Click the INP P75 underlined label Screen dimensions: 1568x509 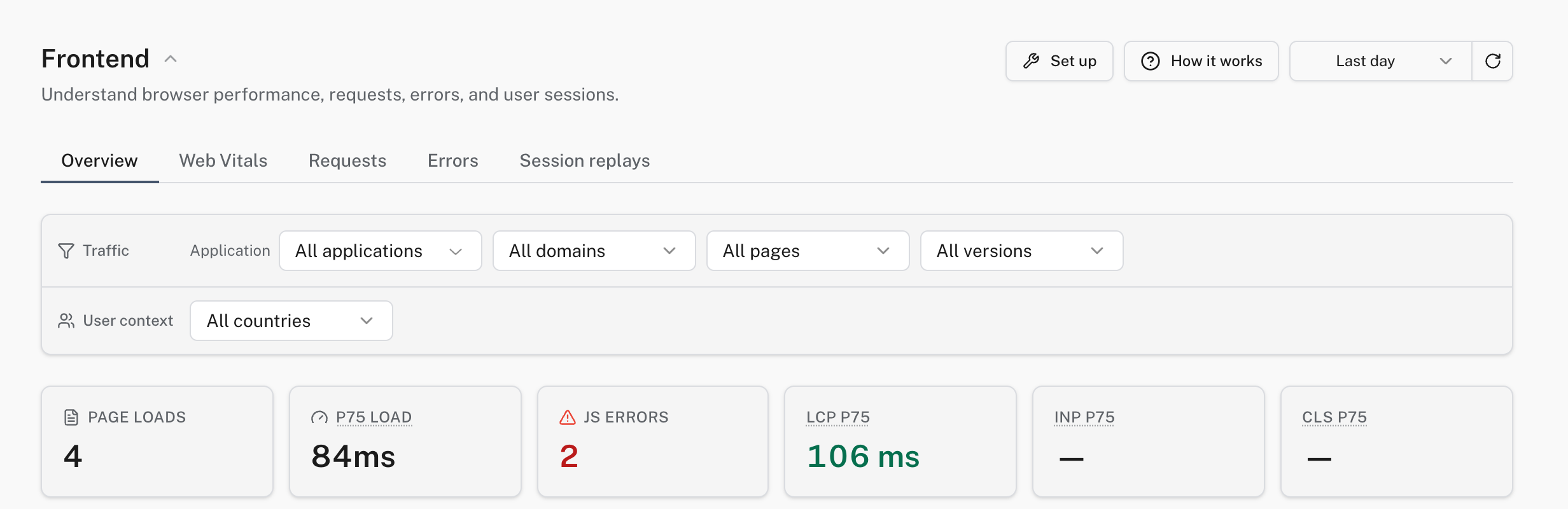1084,417
